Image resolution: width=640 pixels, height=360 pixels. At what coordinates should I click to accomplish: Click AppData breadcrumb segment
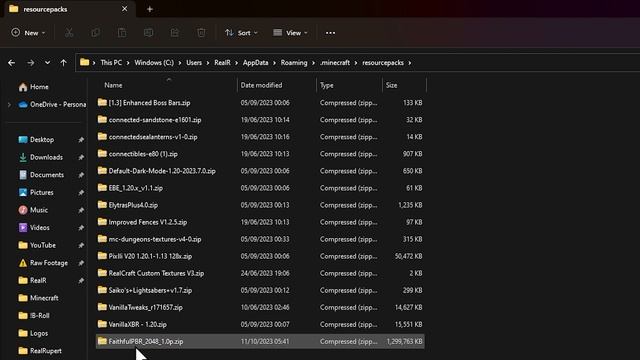256,62
